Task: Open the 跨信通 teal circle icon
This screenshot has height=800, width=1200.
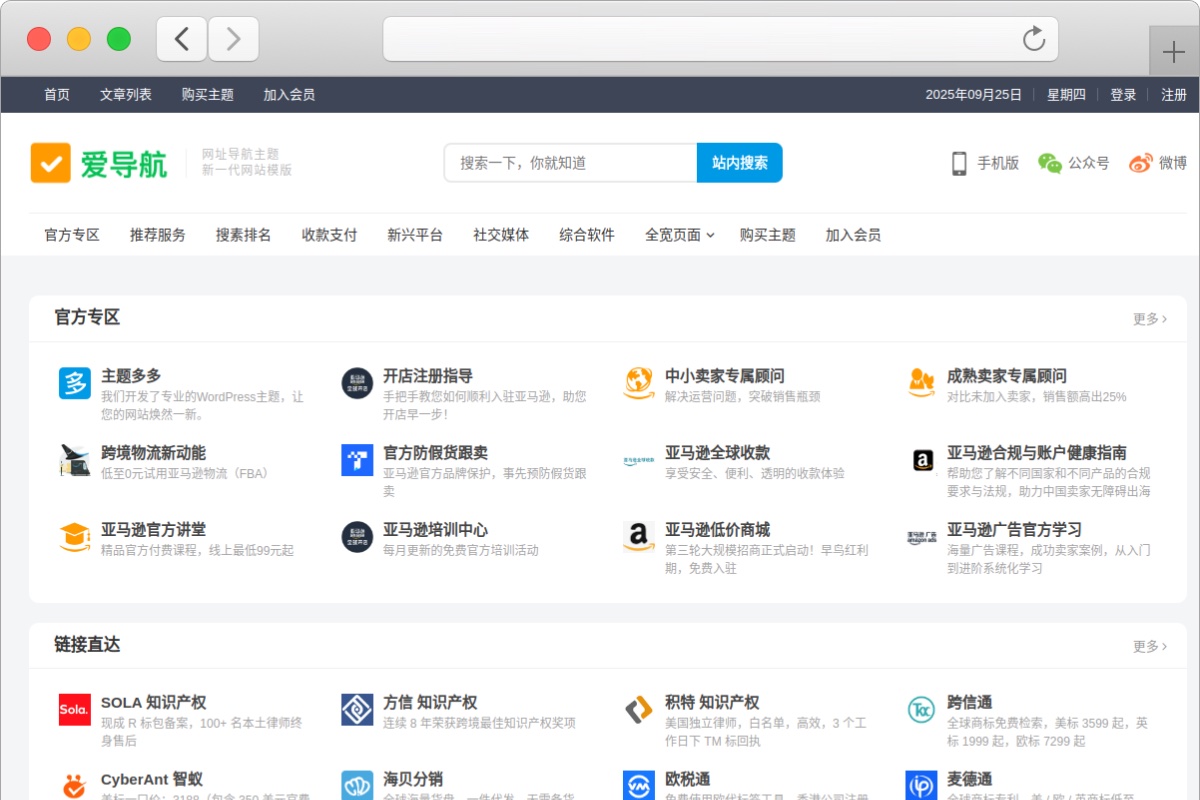Action: coord(921,710)
